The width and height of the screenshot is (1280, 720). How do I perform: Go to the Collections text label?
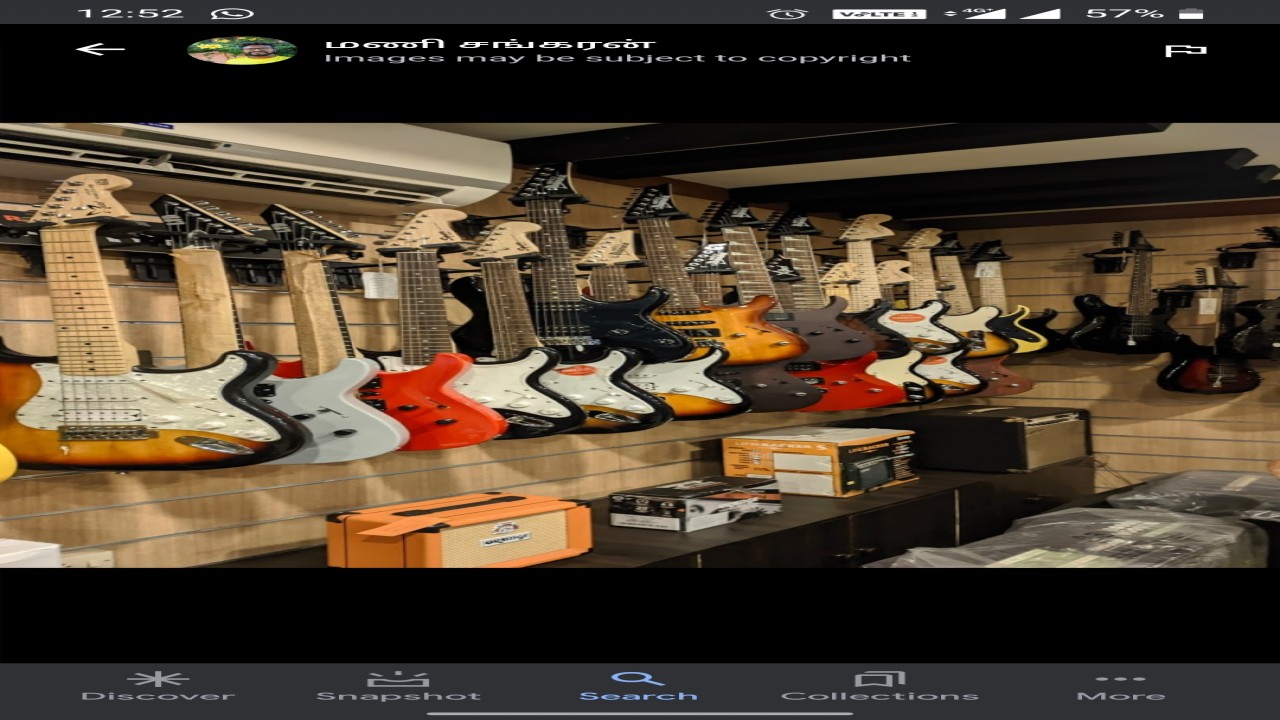coord(879,696)
